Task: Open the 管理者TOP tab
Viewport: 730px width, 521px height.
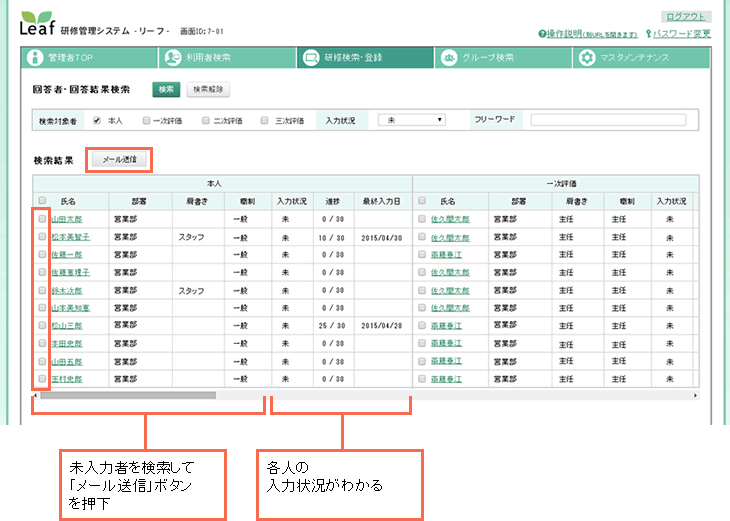Action: tap(89, 58)
